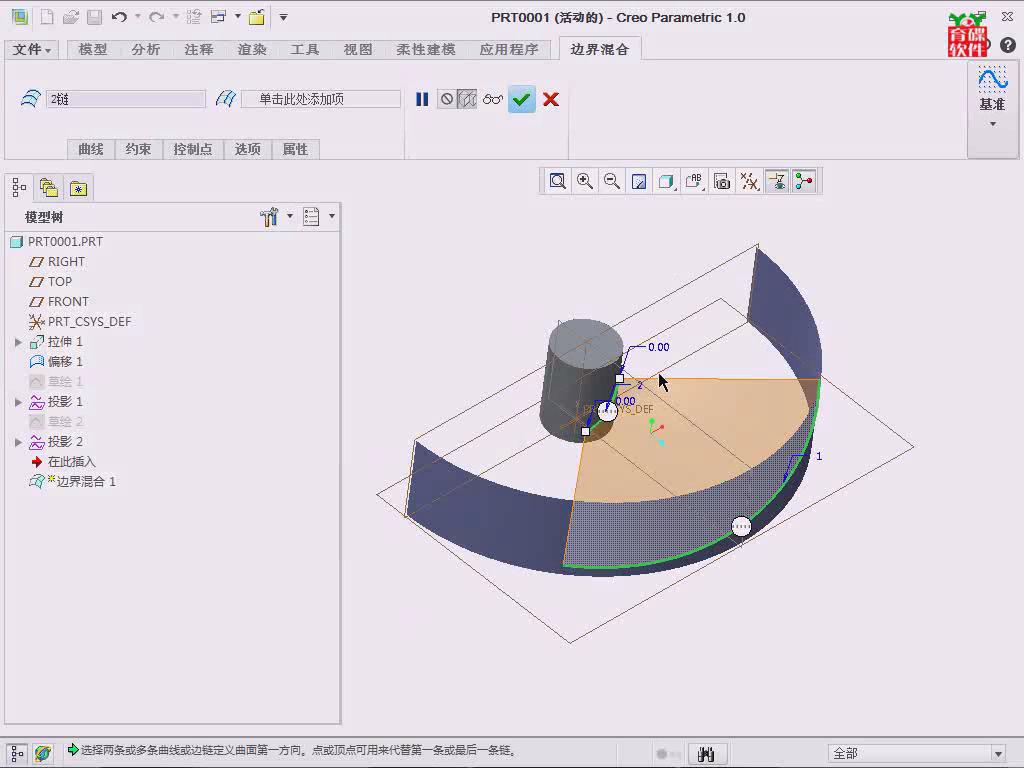Click the Zoom In magnifier icon

click(x=584, y=181)
